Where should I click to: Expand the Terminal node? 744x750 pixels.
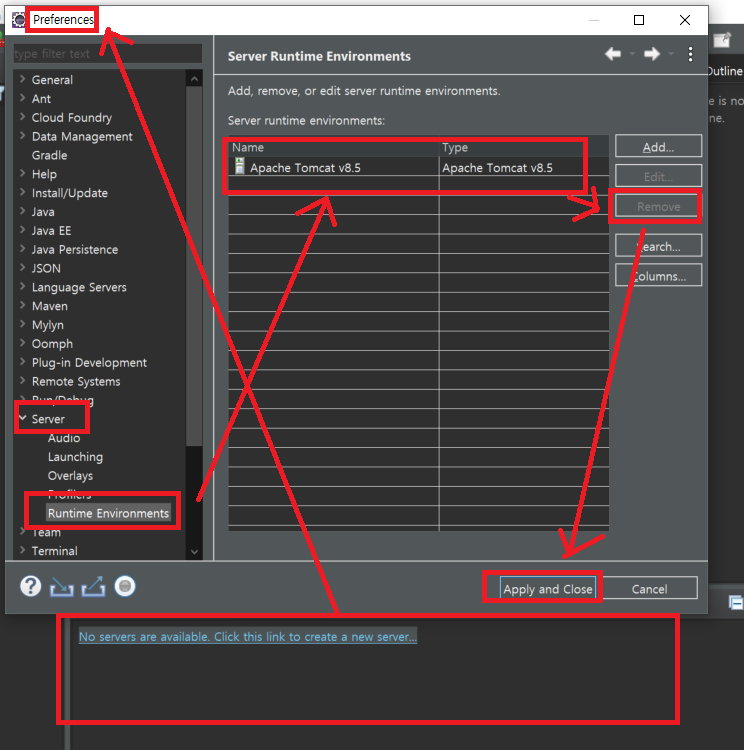click(22, 550)
